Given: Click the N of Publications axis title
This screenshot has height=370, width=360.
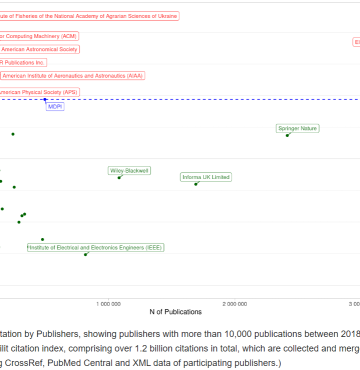Looking at the screenshot, I should 176,312.
